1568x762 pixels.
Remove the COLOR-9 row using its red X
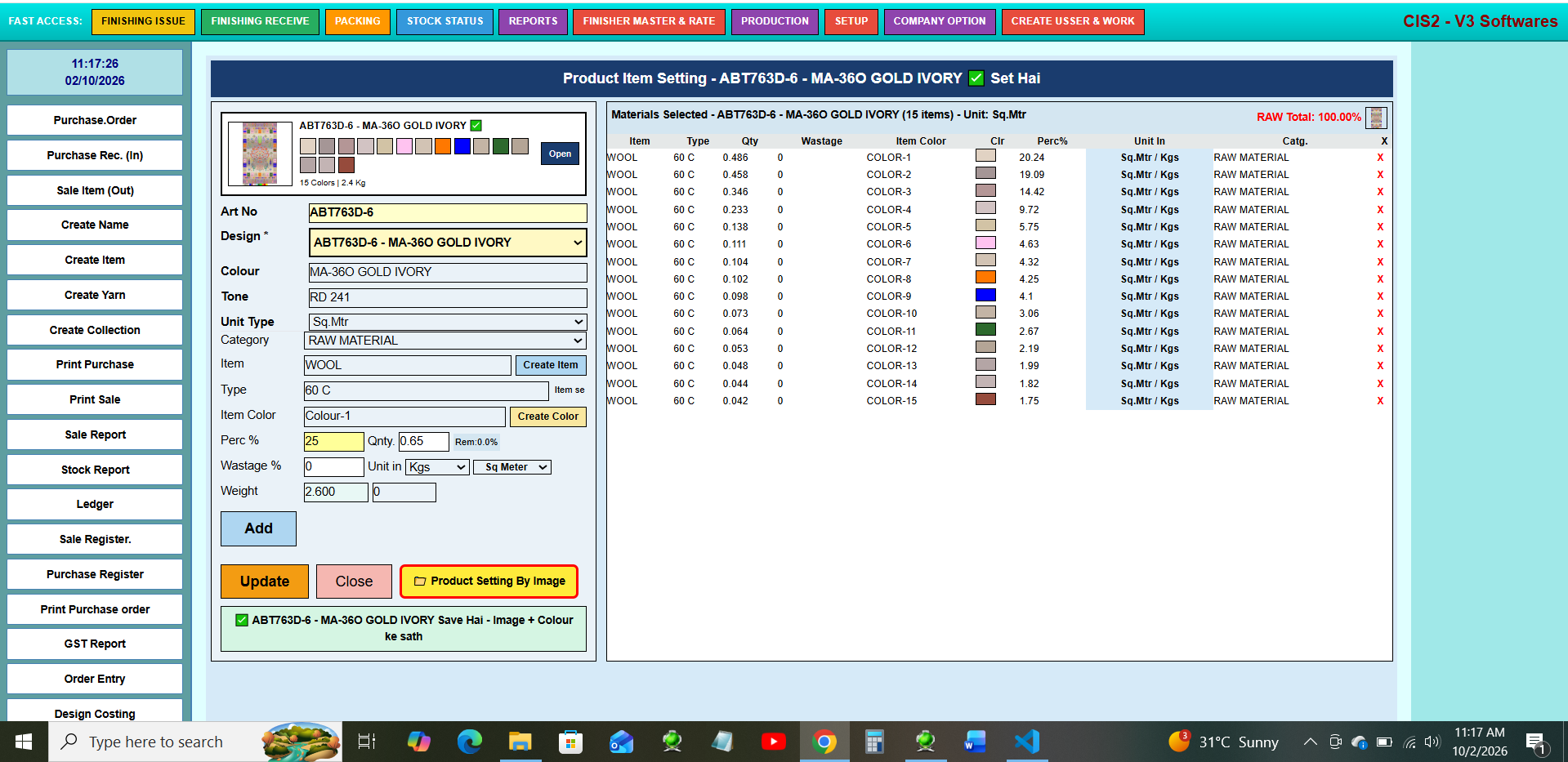coord(1380,296)
